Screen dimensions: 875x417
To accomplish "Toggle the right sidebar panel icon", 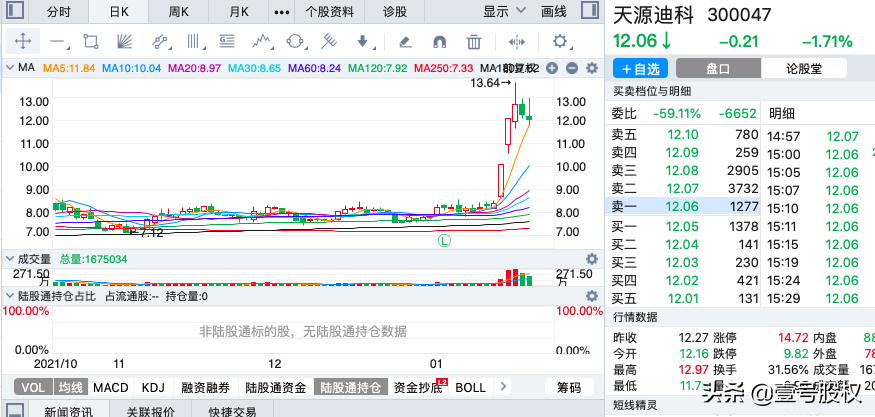I will click(x=589, y=11).
